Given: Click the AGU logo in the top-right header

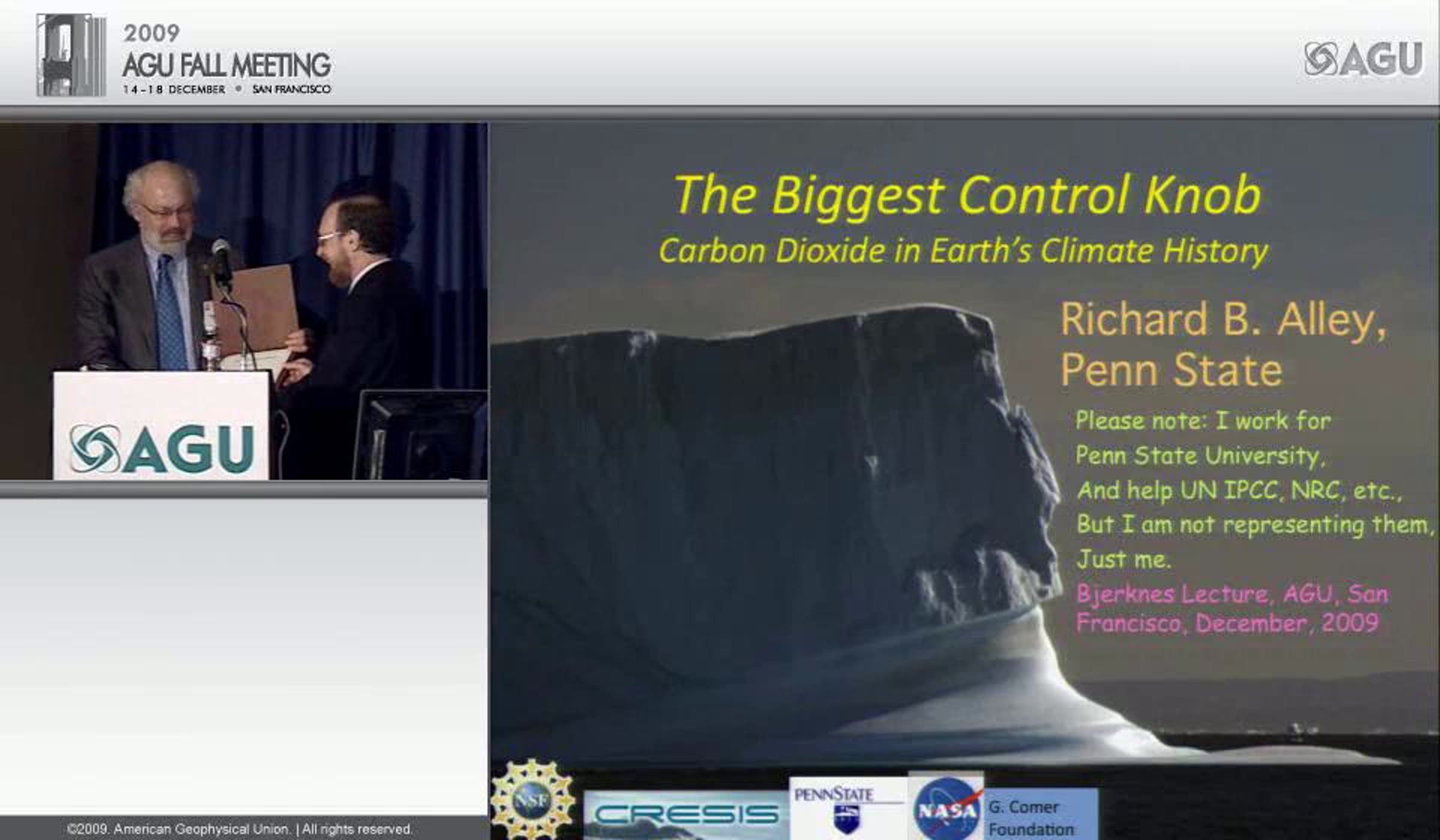Looking at the screenshot, I should point(1363,59).
